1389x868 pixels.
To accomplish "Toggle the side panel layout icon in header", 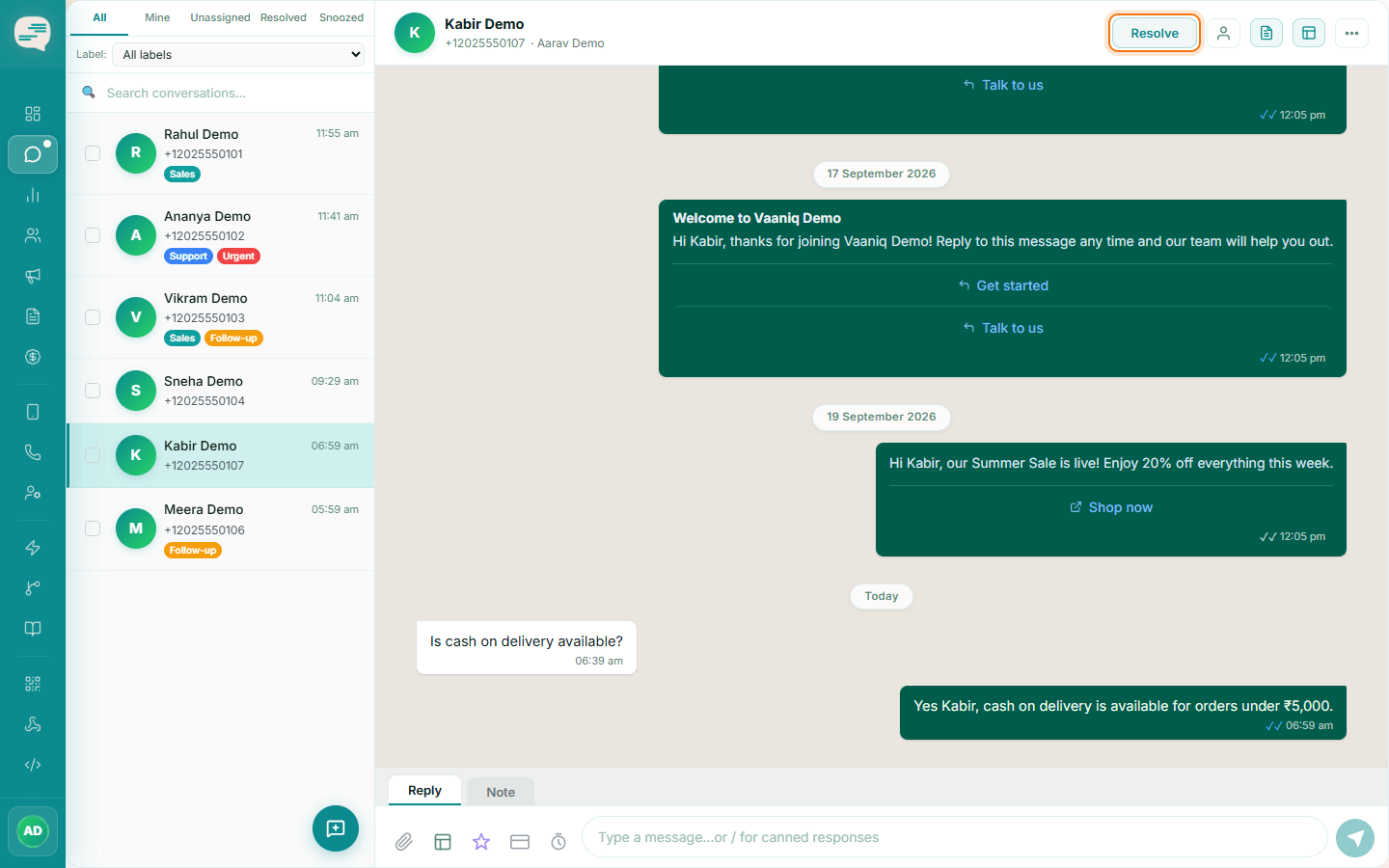I will pos(1309,33).
